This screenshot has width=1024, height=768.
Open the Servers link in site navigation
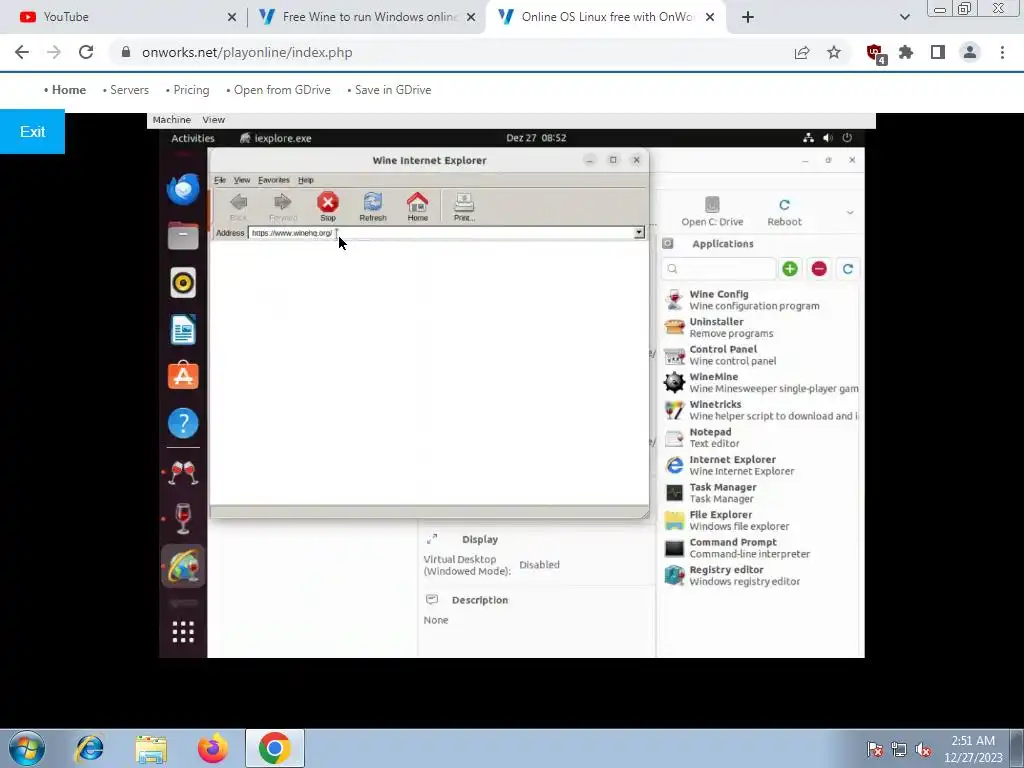(129, 90)
